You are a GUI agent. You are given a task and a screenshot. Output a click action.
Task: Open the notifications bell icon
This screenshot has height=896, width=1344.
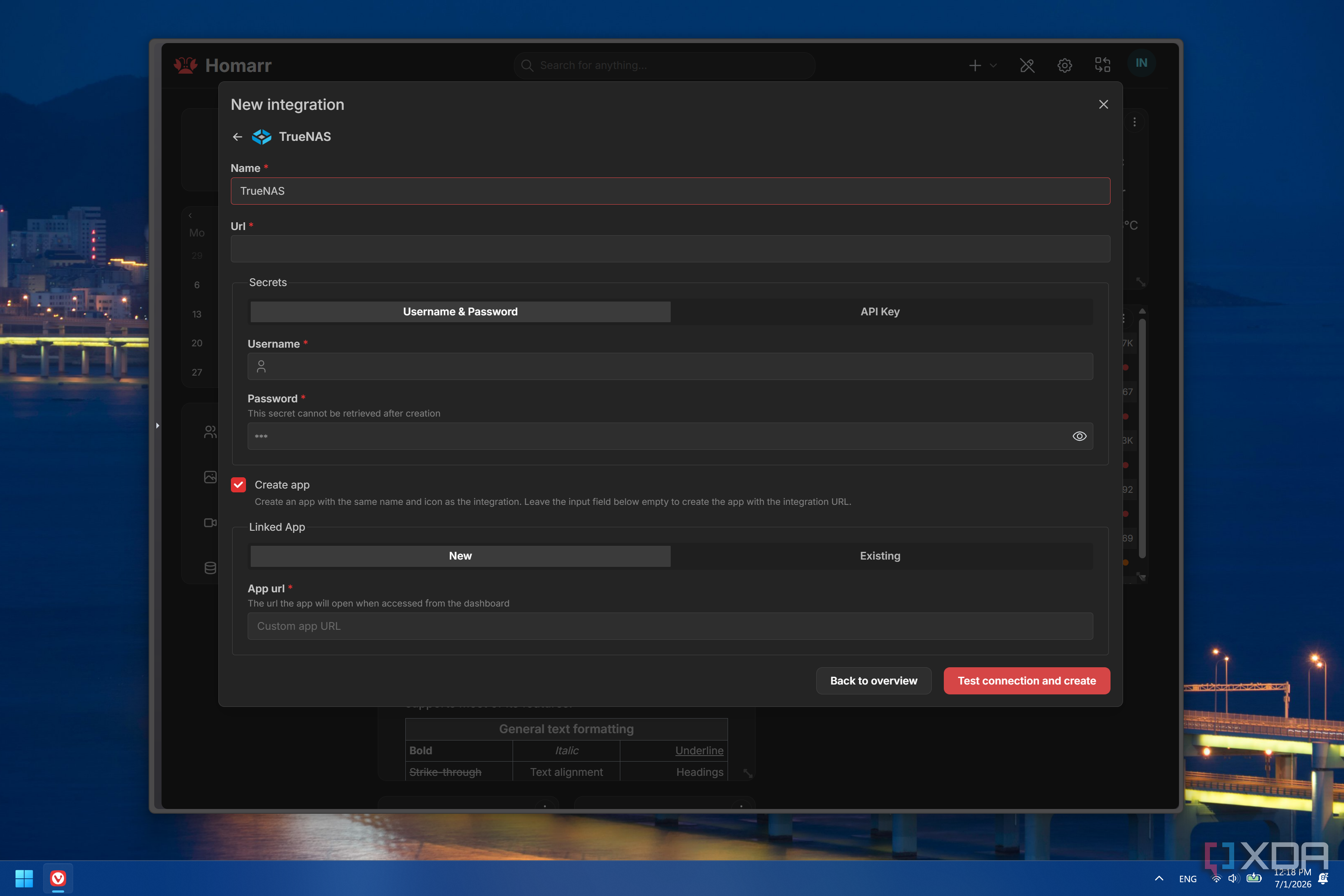[1323, 878]
